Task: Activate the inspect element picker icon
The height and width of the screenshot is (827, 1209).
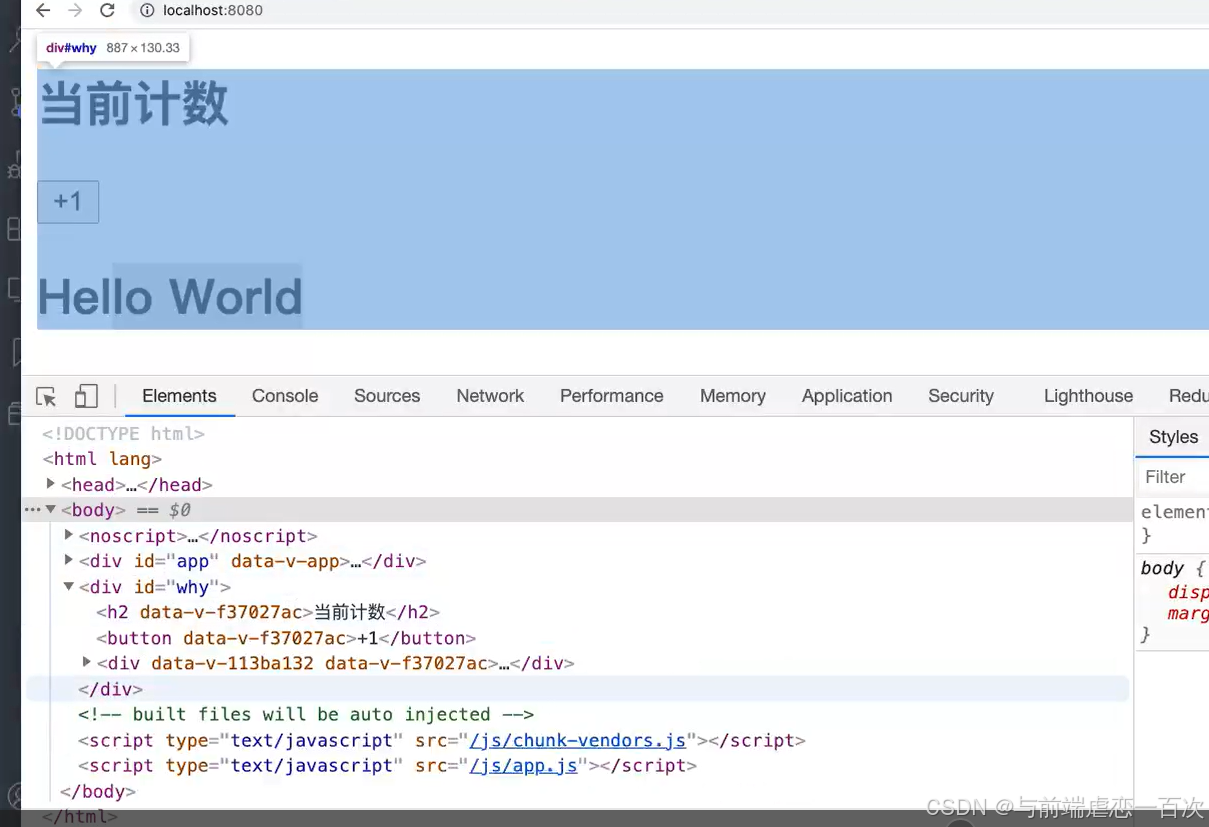Action: pyautogui.click(x=46, y=396)
